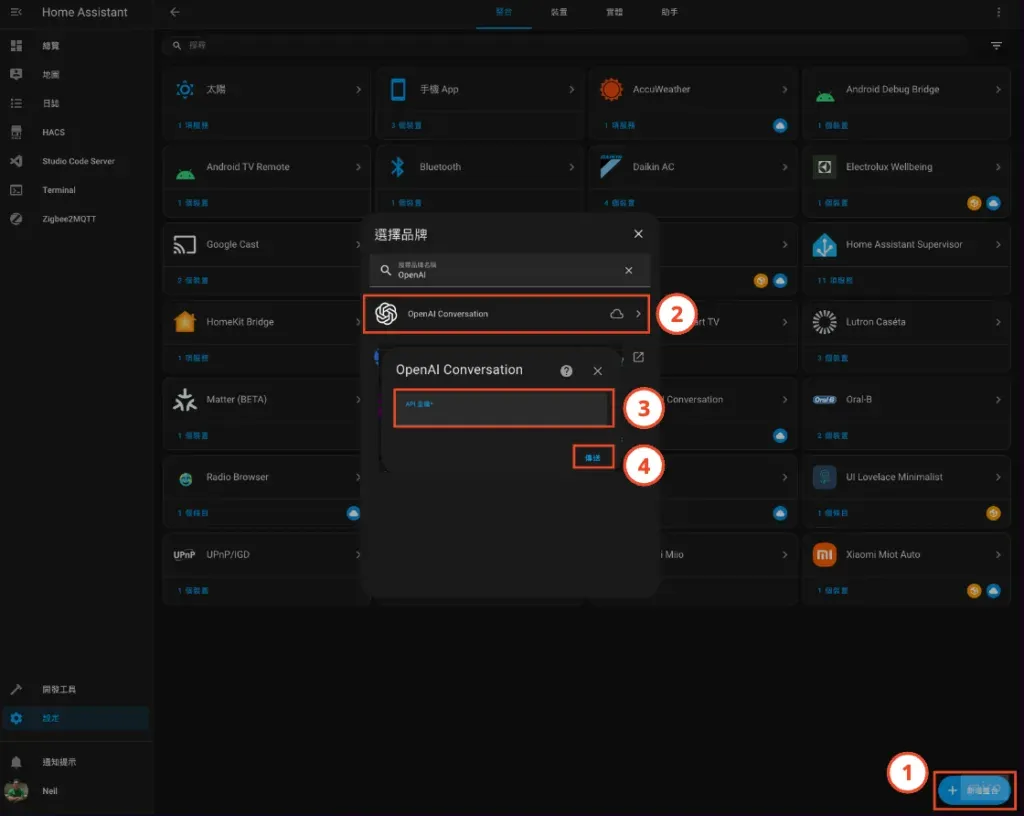
Task: Click the 新增整合 add integration button
Action: click(x=975, y=790)
